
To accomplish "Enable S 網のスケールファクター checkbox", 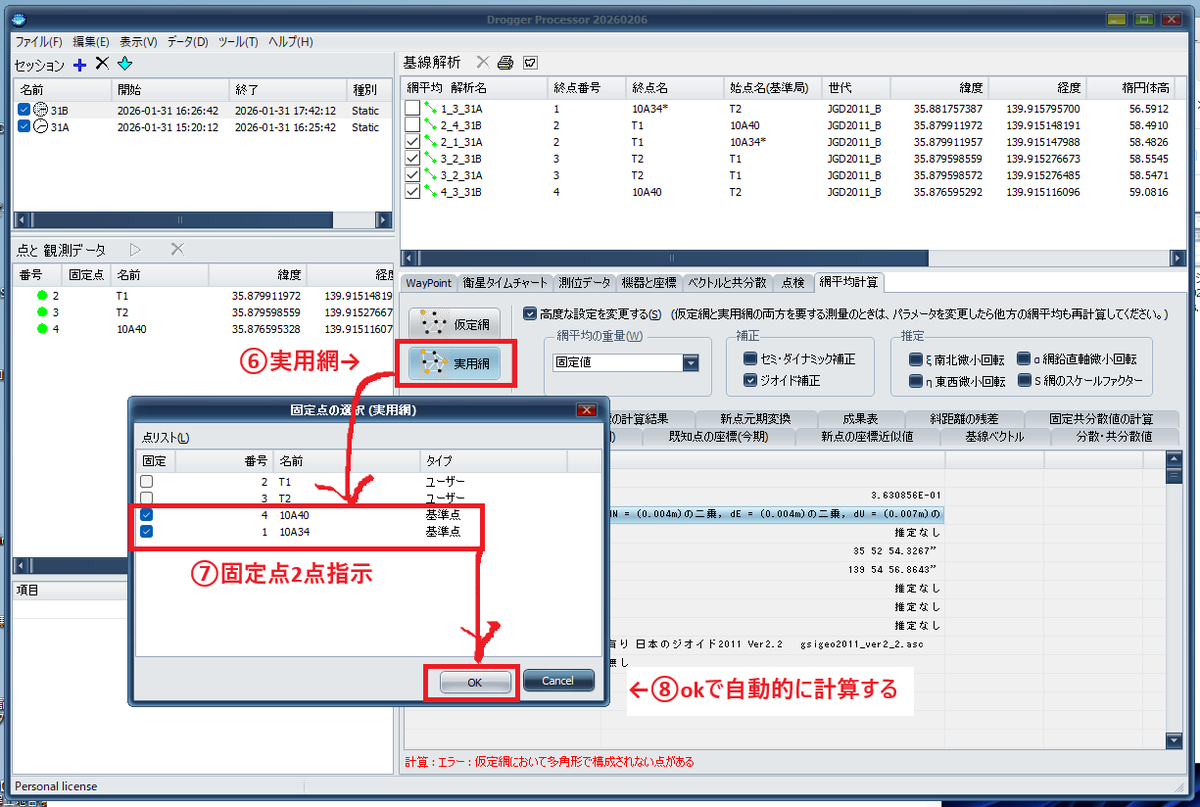I will (1024, 381).
